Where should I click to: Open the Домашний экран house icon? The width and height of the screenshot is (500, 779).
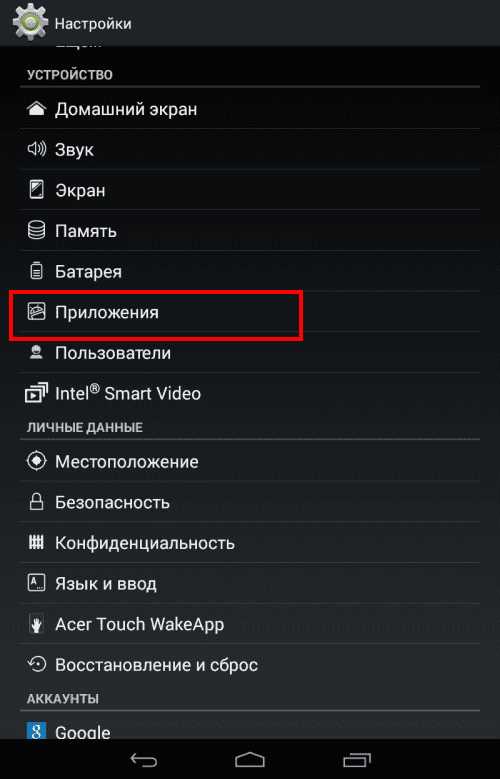(x=36, y=108)
